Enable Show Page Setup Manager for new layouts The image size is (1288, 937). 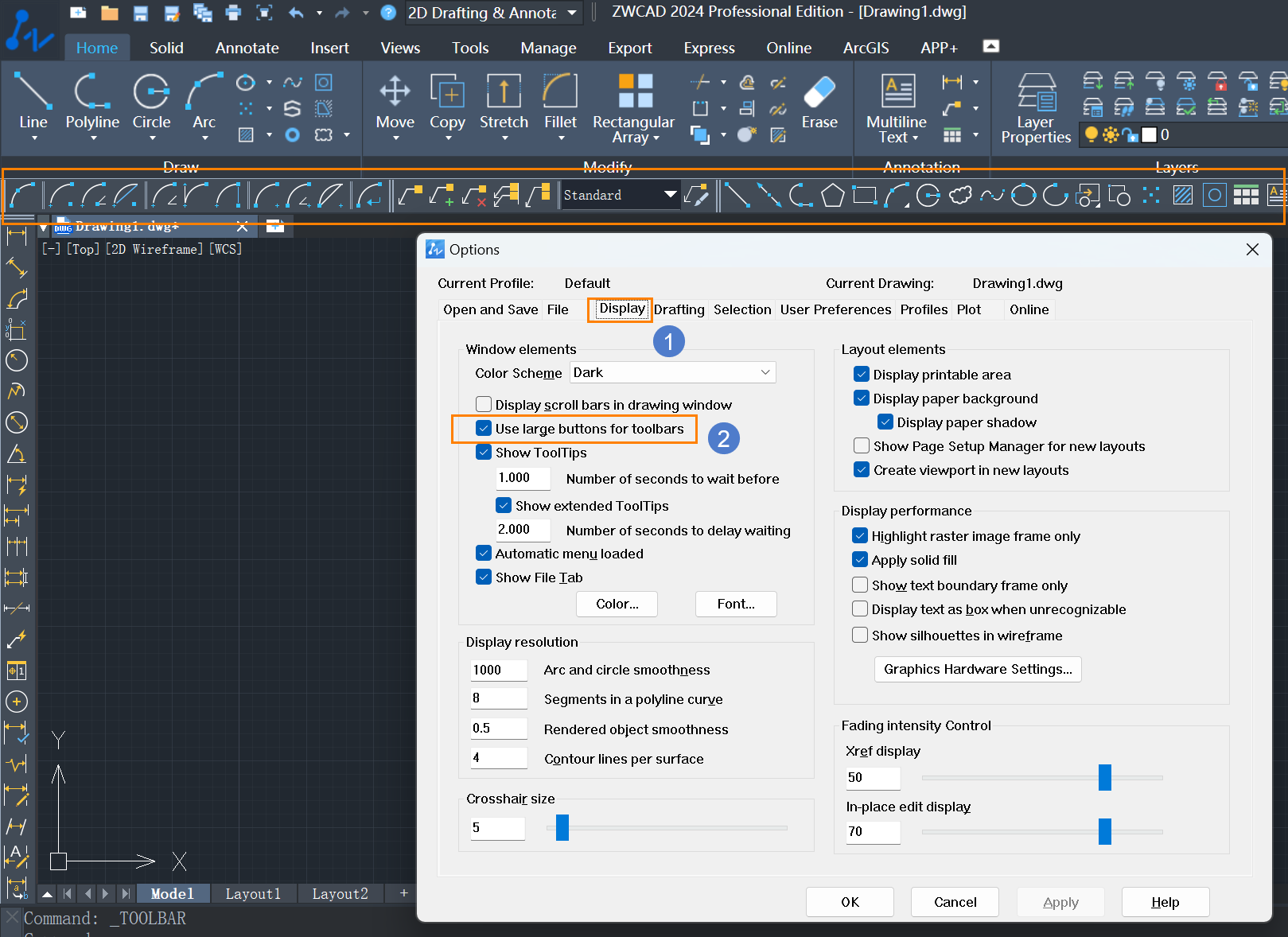pos(862,445)
